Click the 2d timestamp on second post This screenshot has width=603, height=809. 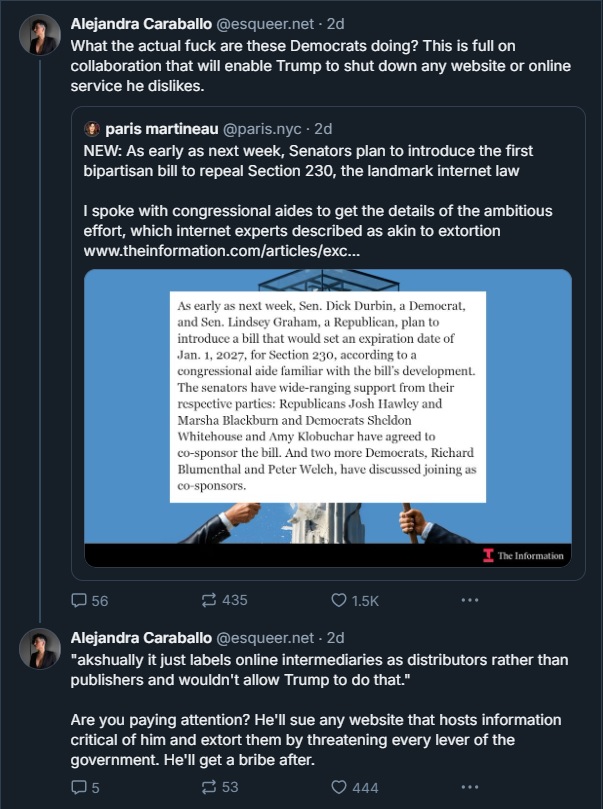coord(336,637)
